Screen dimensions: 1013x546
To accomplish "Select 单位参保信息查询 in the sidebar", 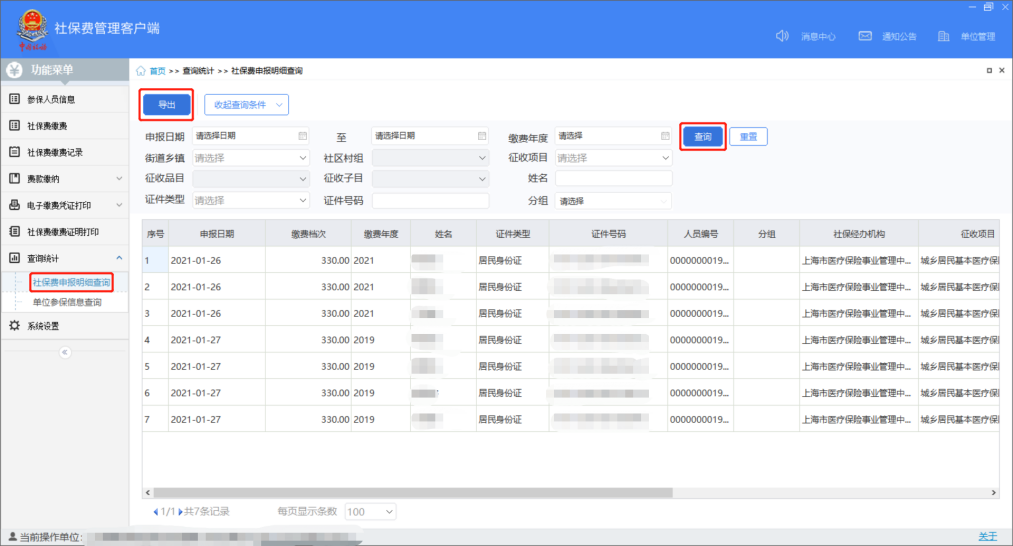I will [x=67, y=302].
